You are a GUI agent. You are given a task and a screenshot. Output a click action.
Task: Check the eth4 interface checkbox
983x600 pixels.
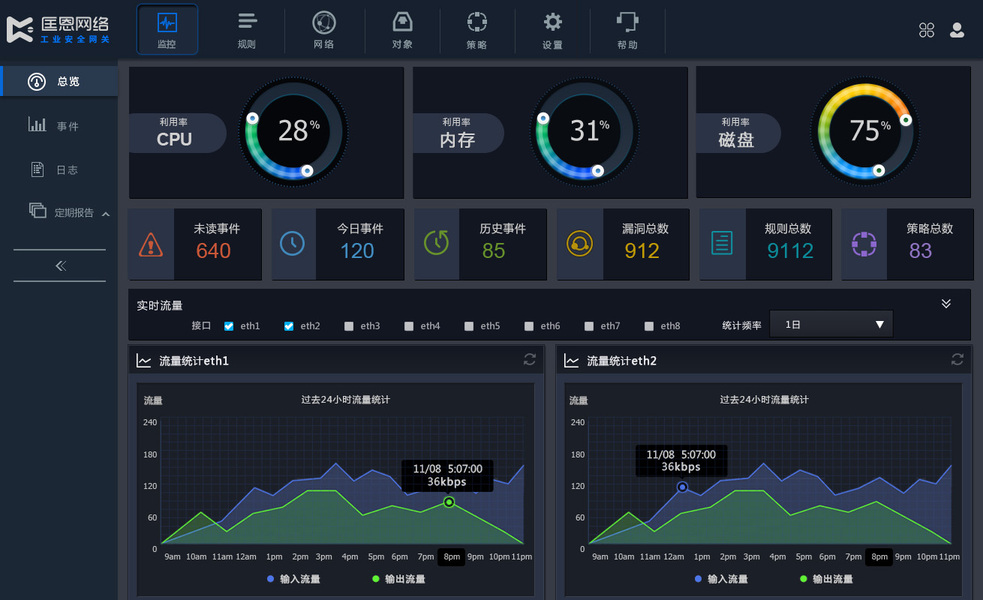(409, 326)
